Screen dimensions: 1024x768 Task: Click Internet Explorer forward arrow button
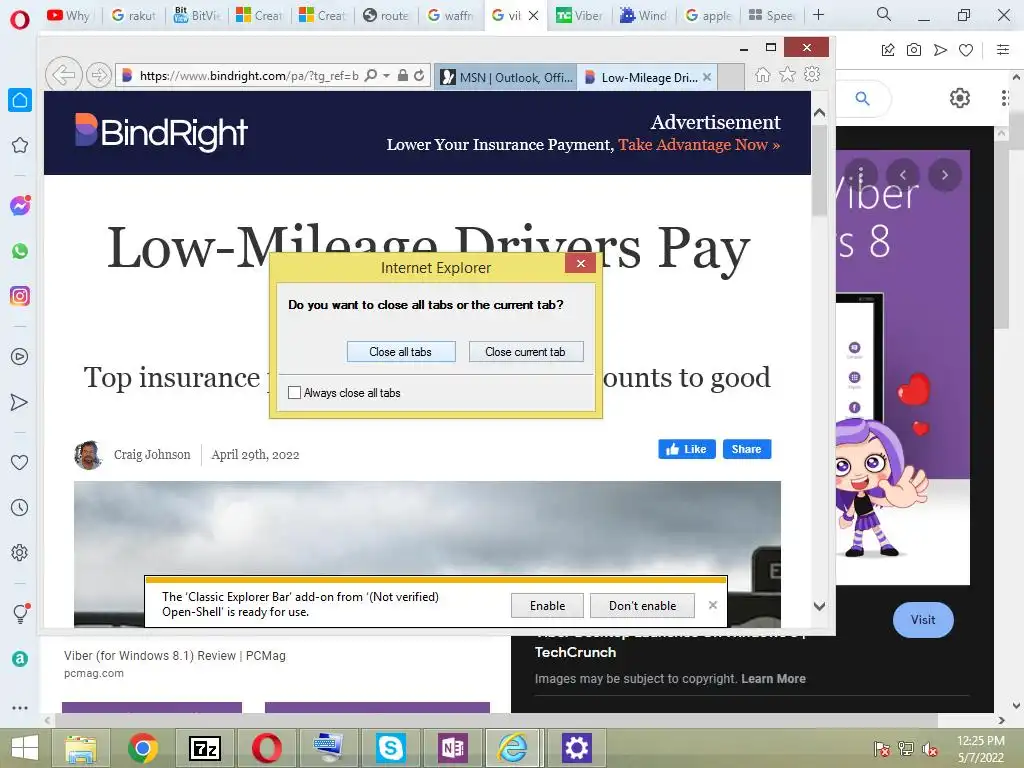[99, 76]
